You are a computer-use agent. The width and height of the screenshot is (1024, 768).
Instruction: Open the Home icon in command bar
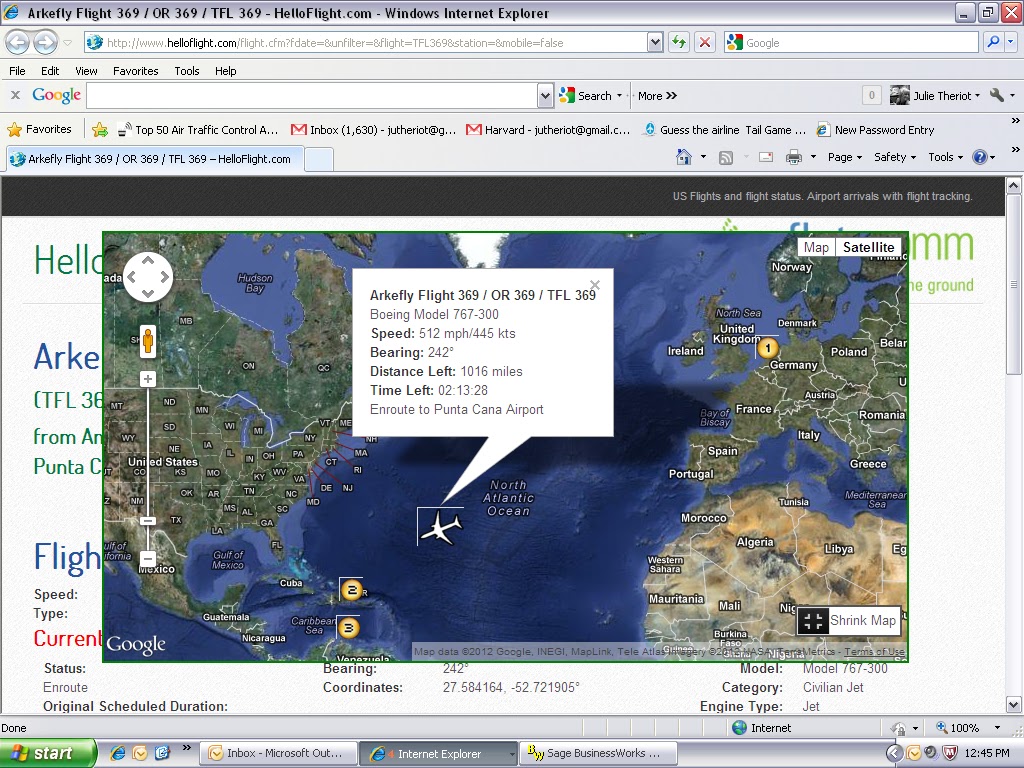point(683,157)
